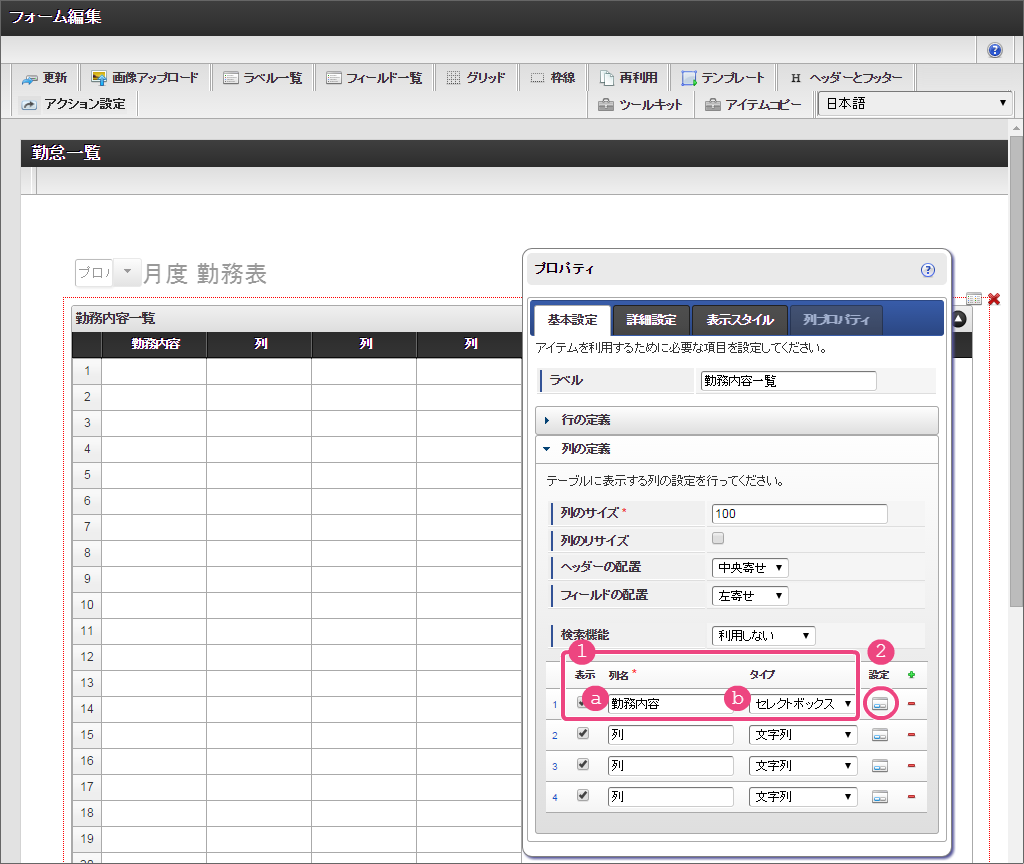Toggle the 列のリサイズ checkbox
Image resolution: width=1024 pixels, height=864 pixels.
point(717,539)
